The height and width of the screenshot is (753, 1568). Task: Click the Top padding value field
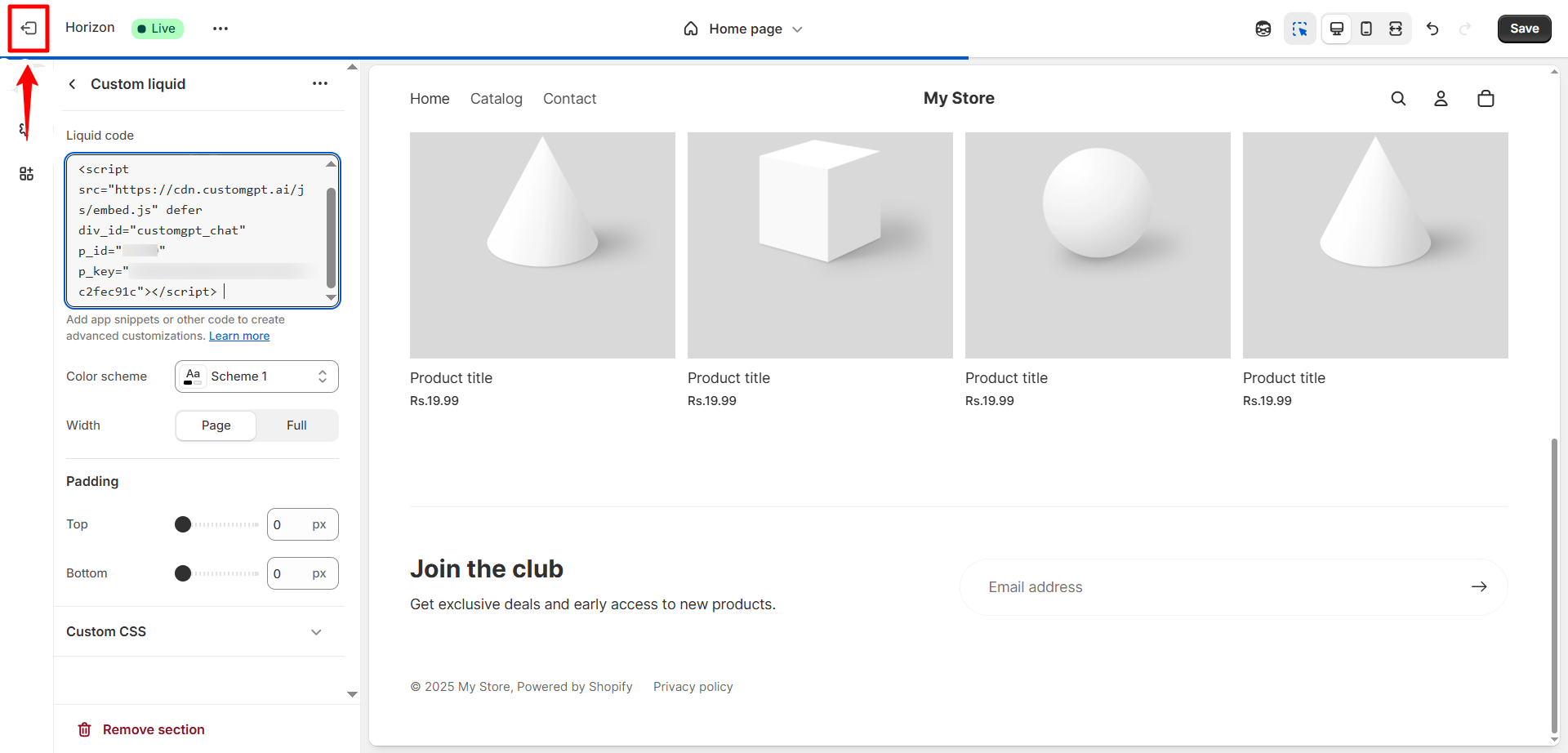[303, 524]
